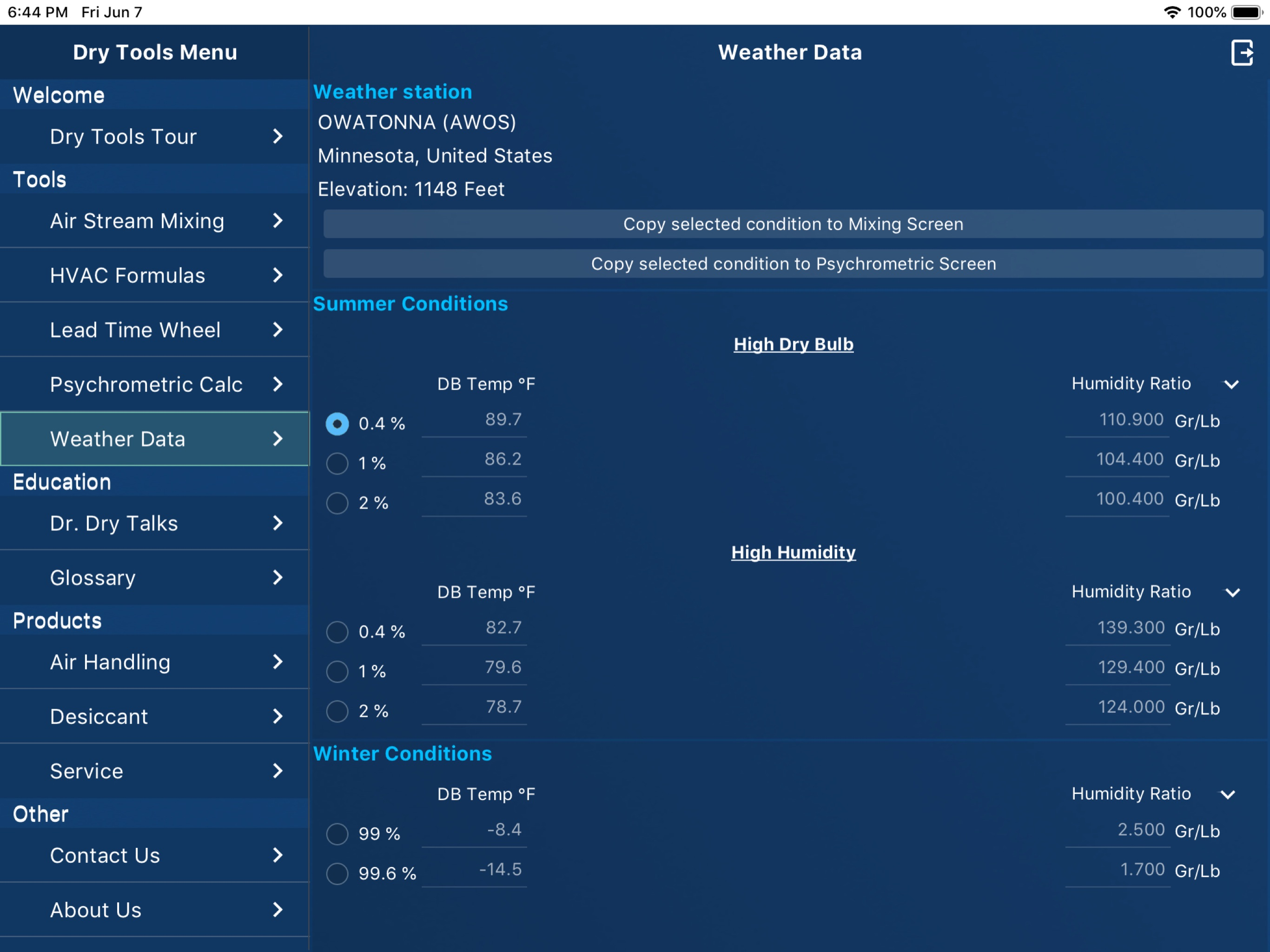
Task: Copy selected condition to Psychrometric Screen
Action: 793,264
